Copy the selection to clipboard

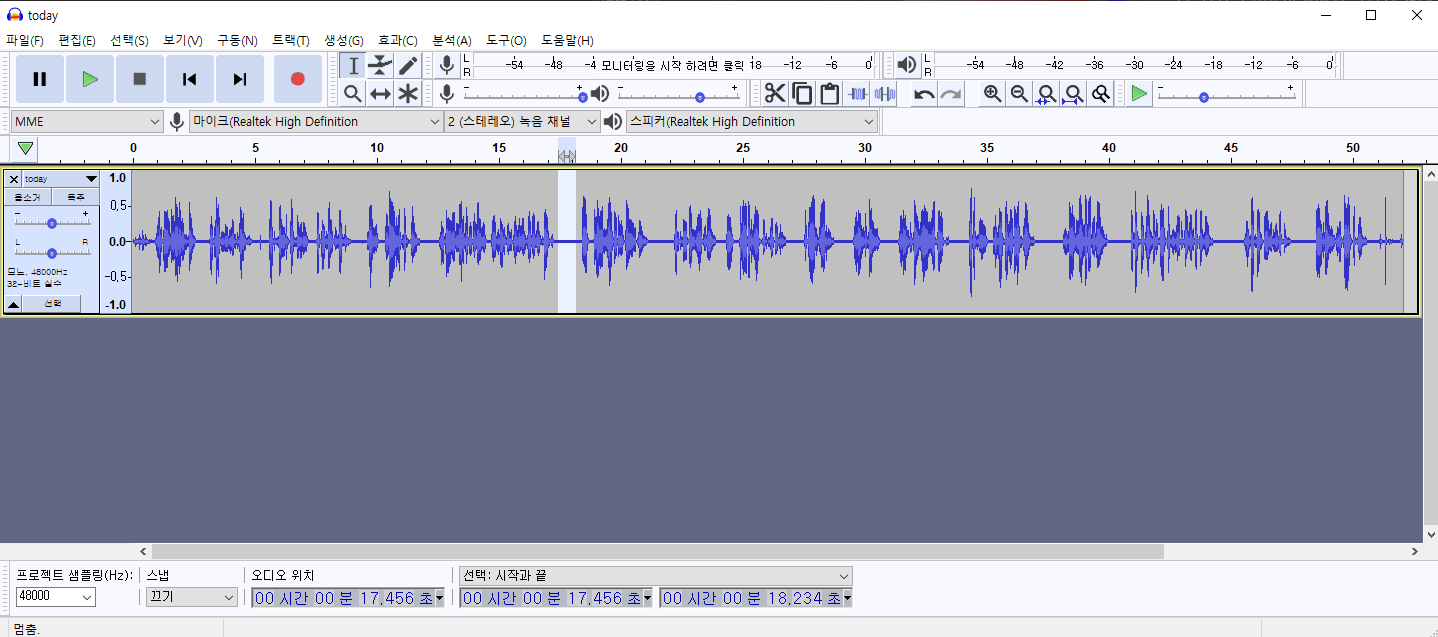coord(802,94)
